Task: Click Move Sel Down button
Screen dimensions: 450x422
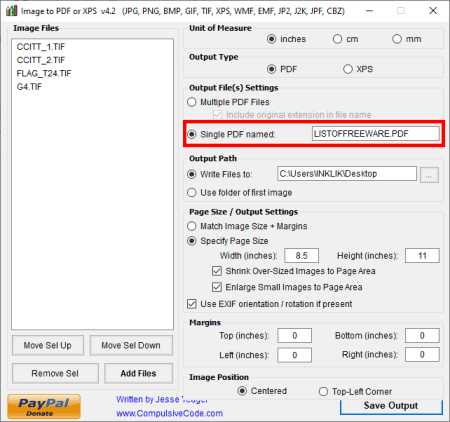Action: 131,345
